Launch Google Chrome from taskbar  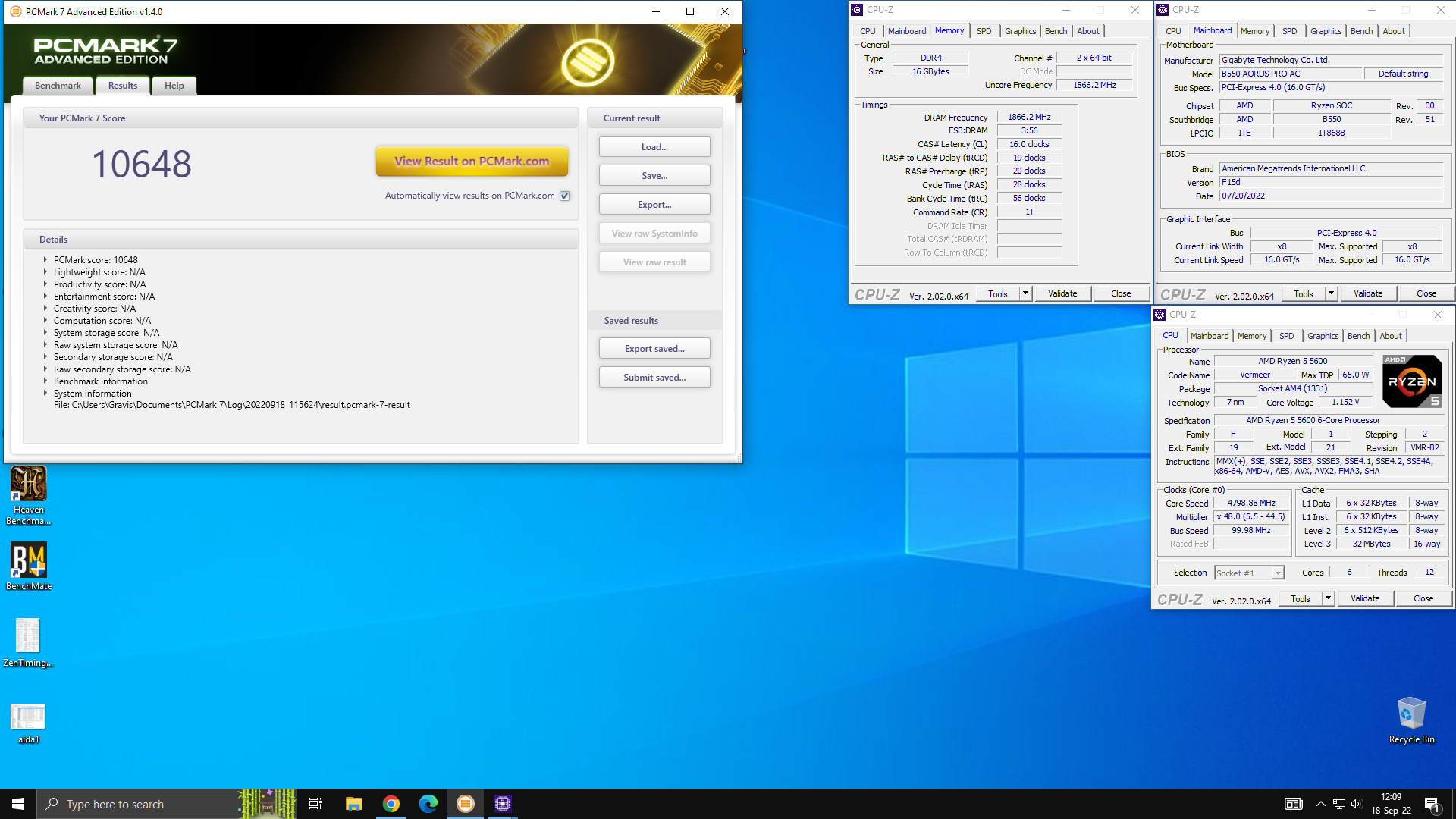[x=391, y=804]
